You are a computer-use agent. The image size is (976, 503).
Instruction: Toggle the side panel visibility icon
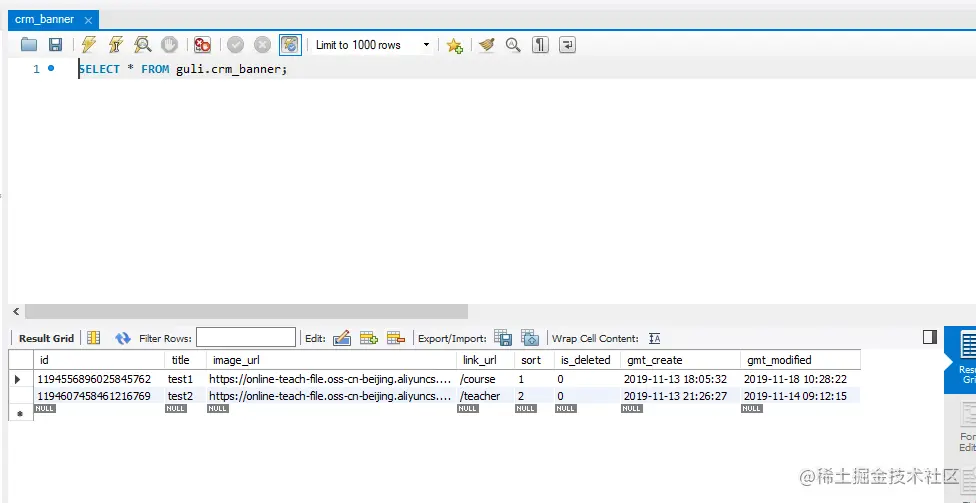[930, 337]
